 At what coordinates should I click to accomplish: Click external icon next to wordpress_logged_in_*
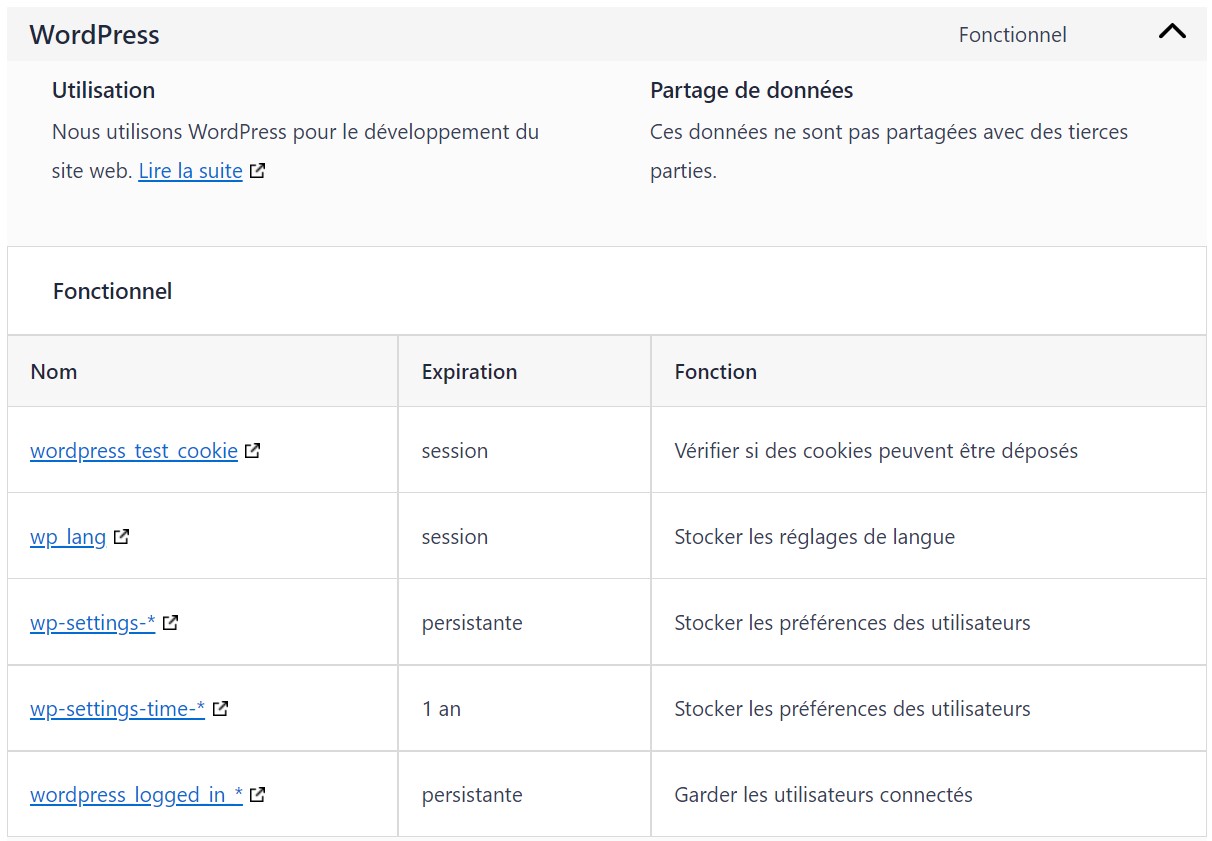point(257,794)
